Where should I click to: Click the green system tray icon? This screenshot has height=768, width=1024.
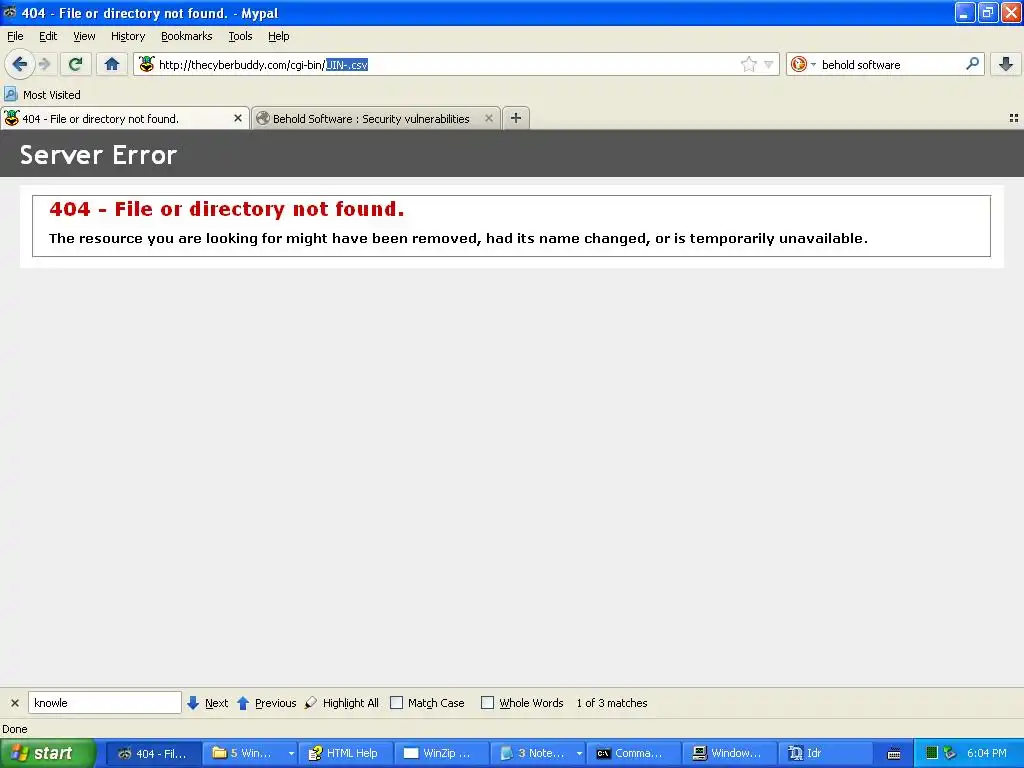(x=932, y=753)
